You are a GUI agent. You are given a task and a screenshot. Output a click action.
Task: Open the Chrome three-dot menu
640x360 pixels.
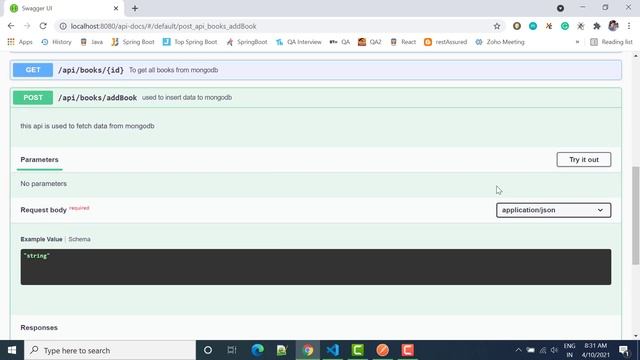click(x=629, y=26)
